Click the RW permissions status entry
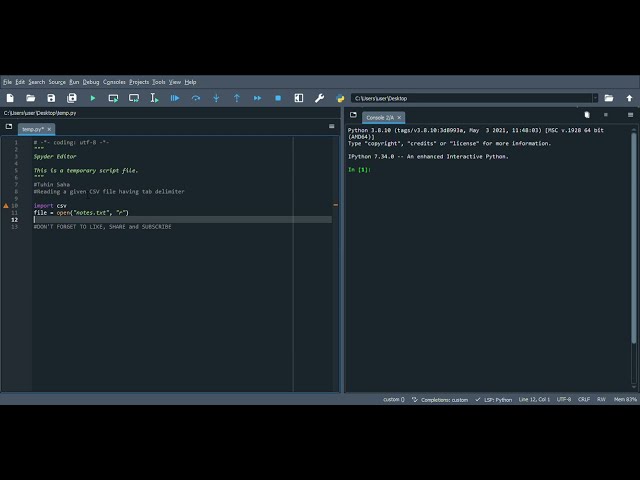 pos(601,400)
